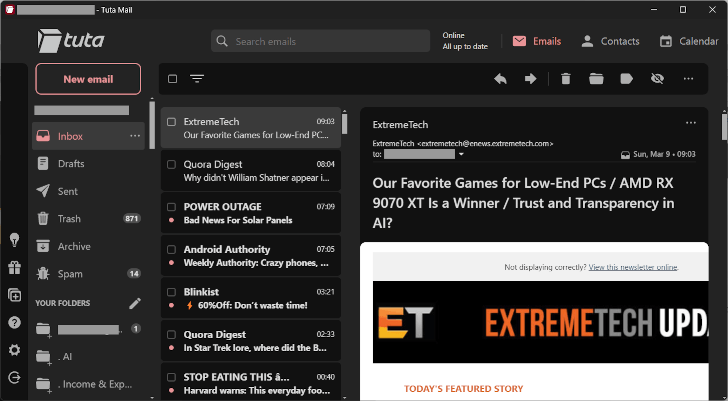Open ellipsis menu in ExtremeTech email header
This screenshot has height=401, width=728.
tap(690, 123)
